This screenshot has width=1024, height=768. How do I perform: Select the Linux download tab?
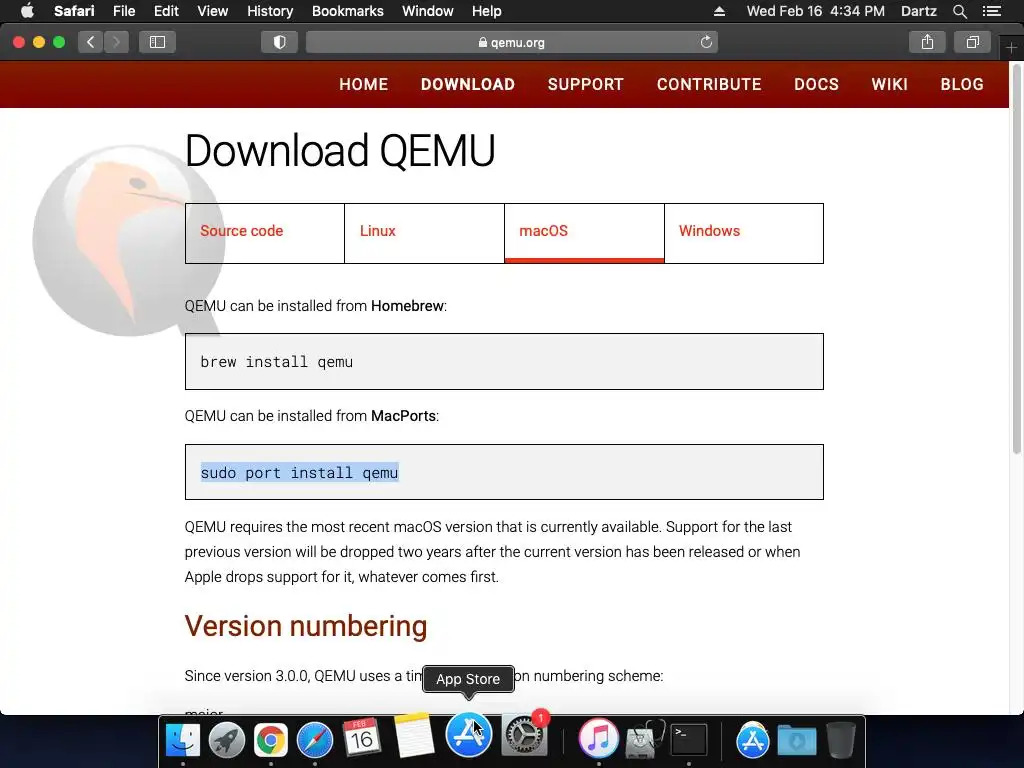point(424,233)
